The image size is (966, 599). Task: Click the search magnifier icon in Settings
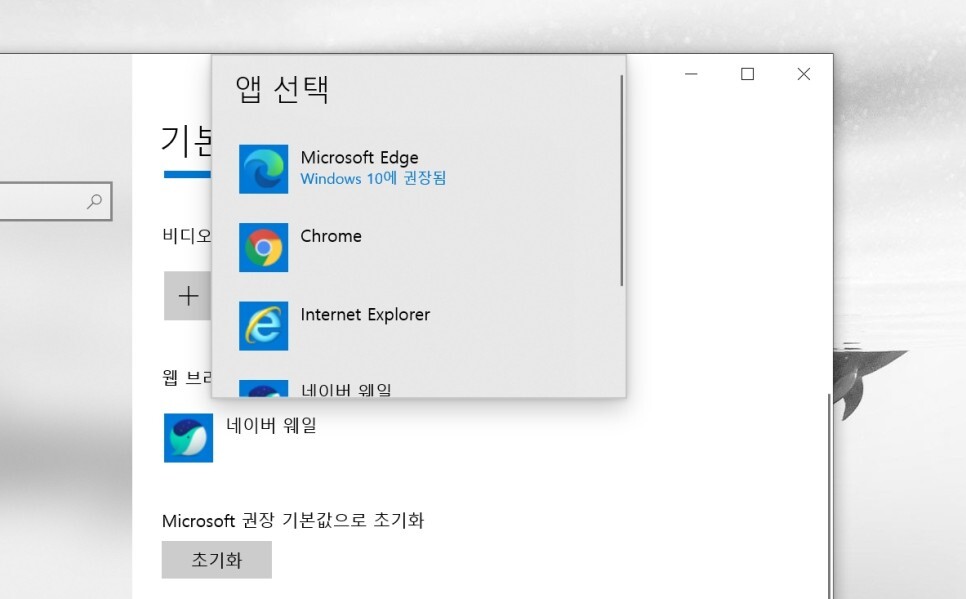click(x=94, y=201)
